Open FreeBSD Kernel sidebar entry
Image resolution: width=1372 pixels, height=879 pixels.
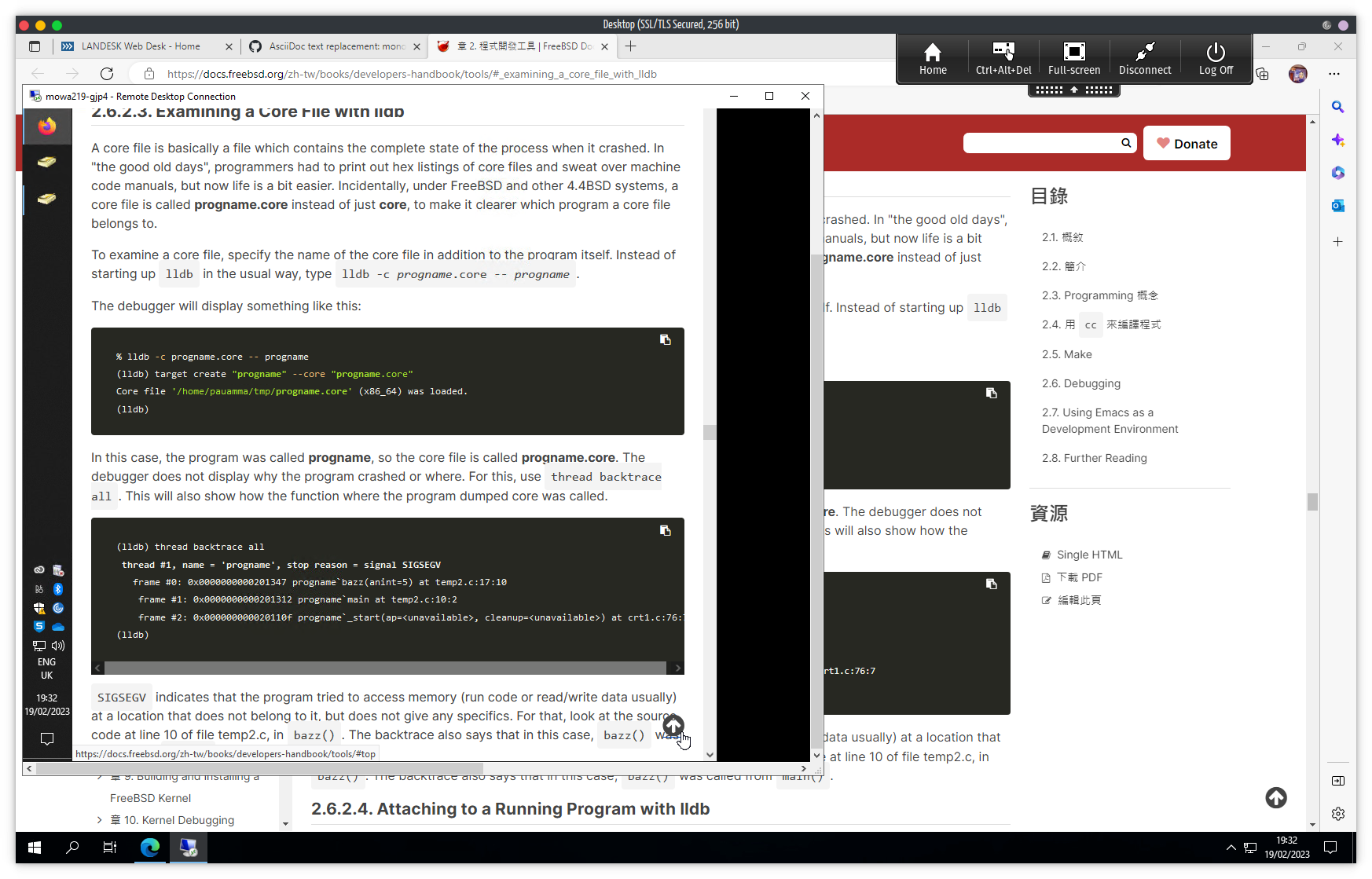pos(151,798)
